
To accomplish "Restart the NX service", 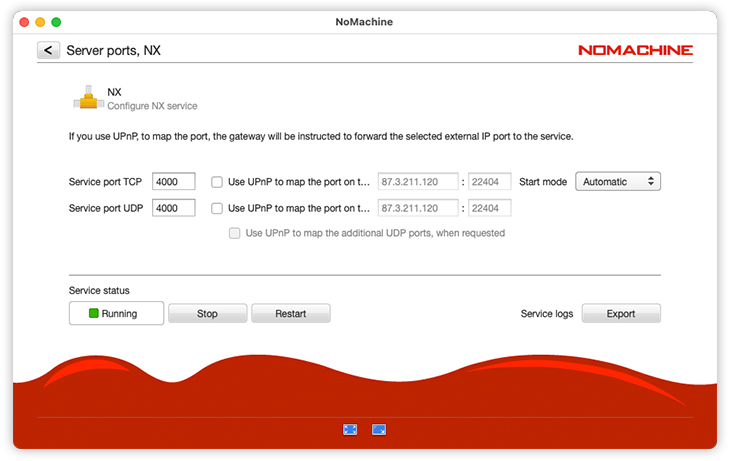I will coord(290,314).
